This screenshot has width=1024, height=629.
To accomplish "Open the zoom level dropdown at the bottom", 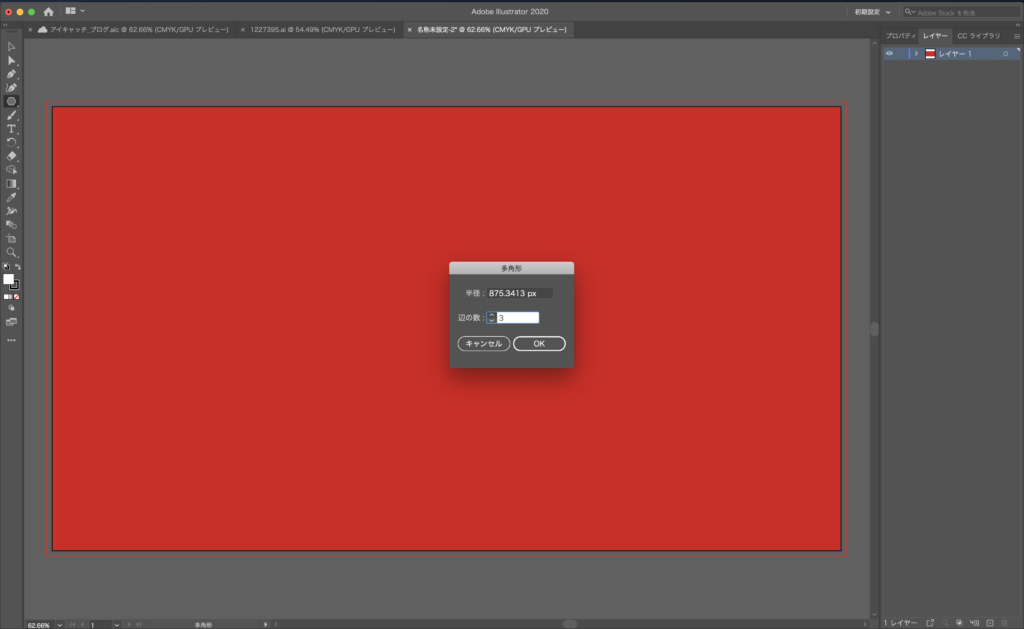I will pyautogui.click(x=59, y=625).
